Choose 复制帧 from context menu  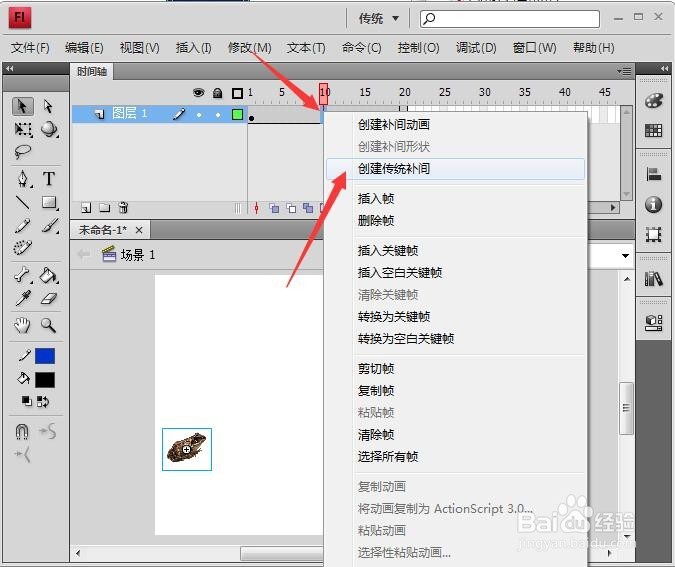455,390
